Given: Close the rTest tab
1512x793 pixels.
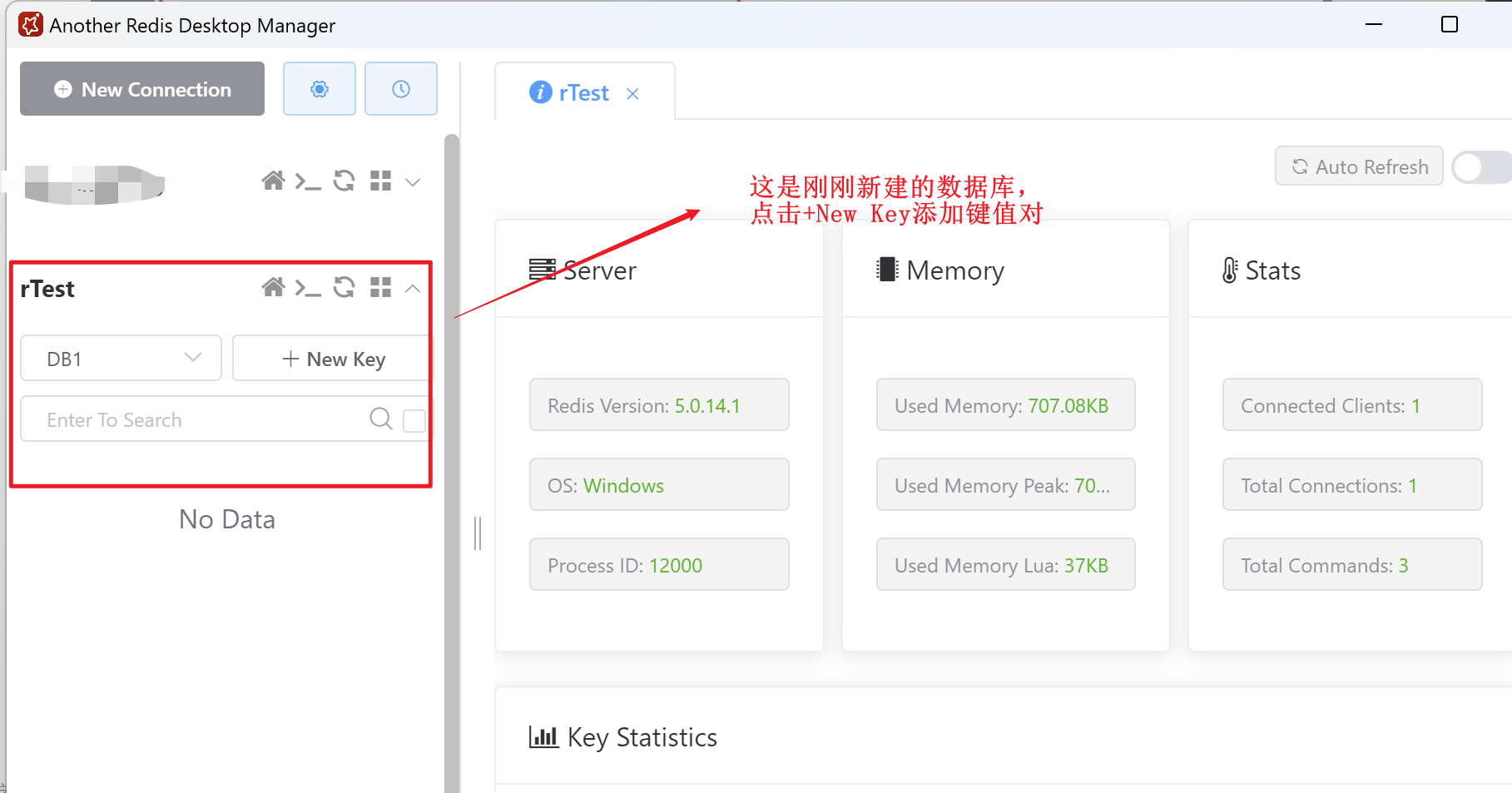Looking at the screenshot, I should click(633, 94).
